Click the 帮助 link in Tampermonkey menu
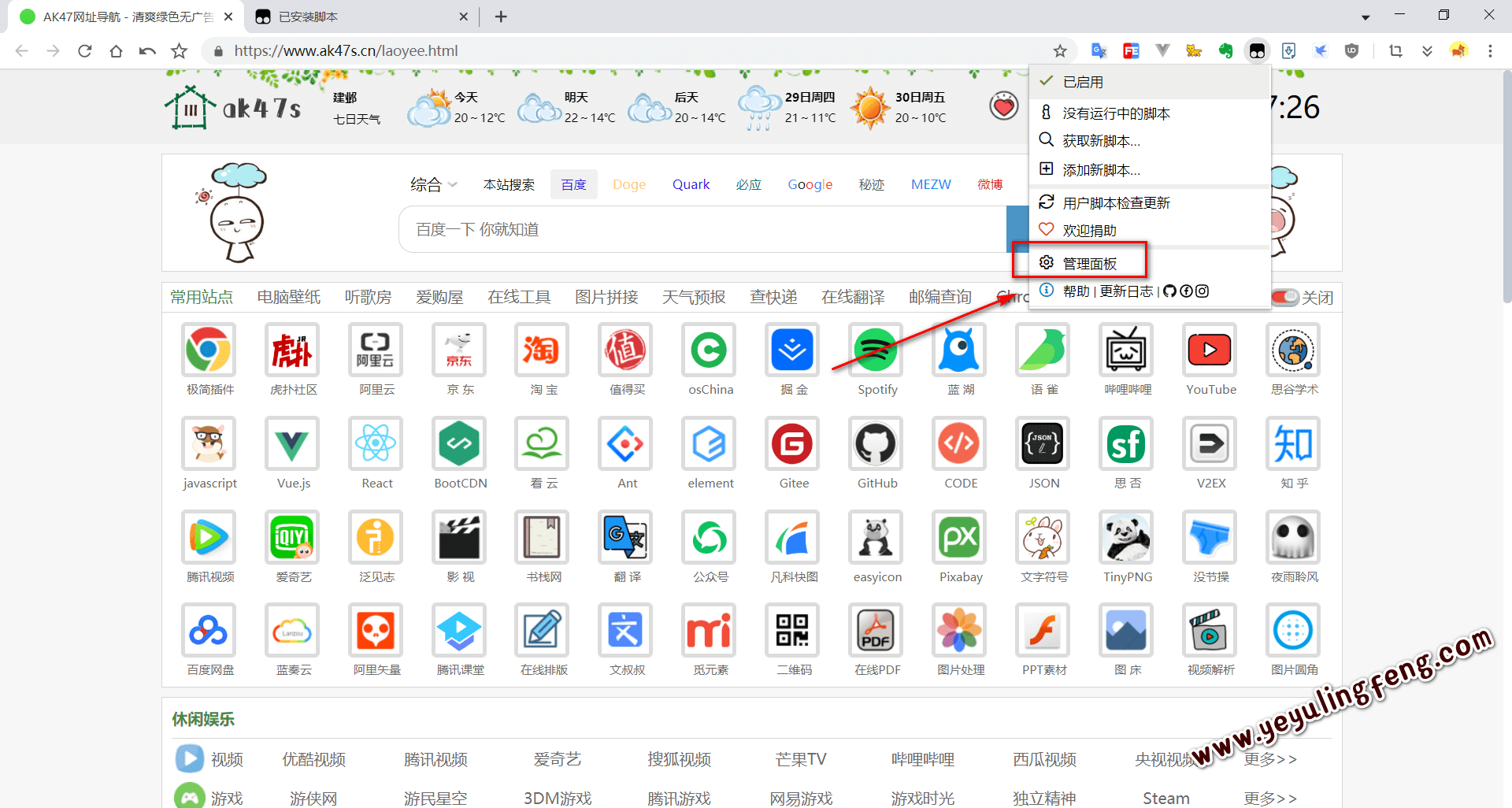Image resolution: width=1512 pixels, height=808 pixels. pyautogui.click(x=1076, y=291)
